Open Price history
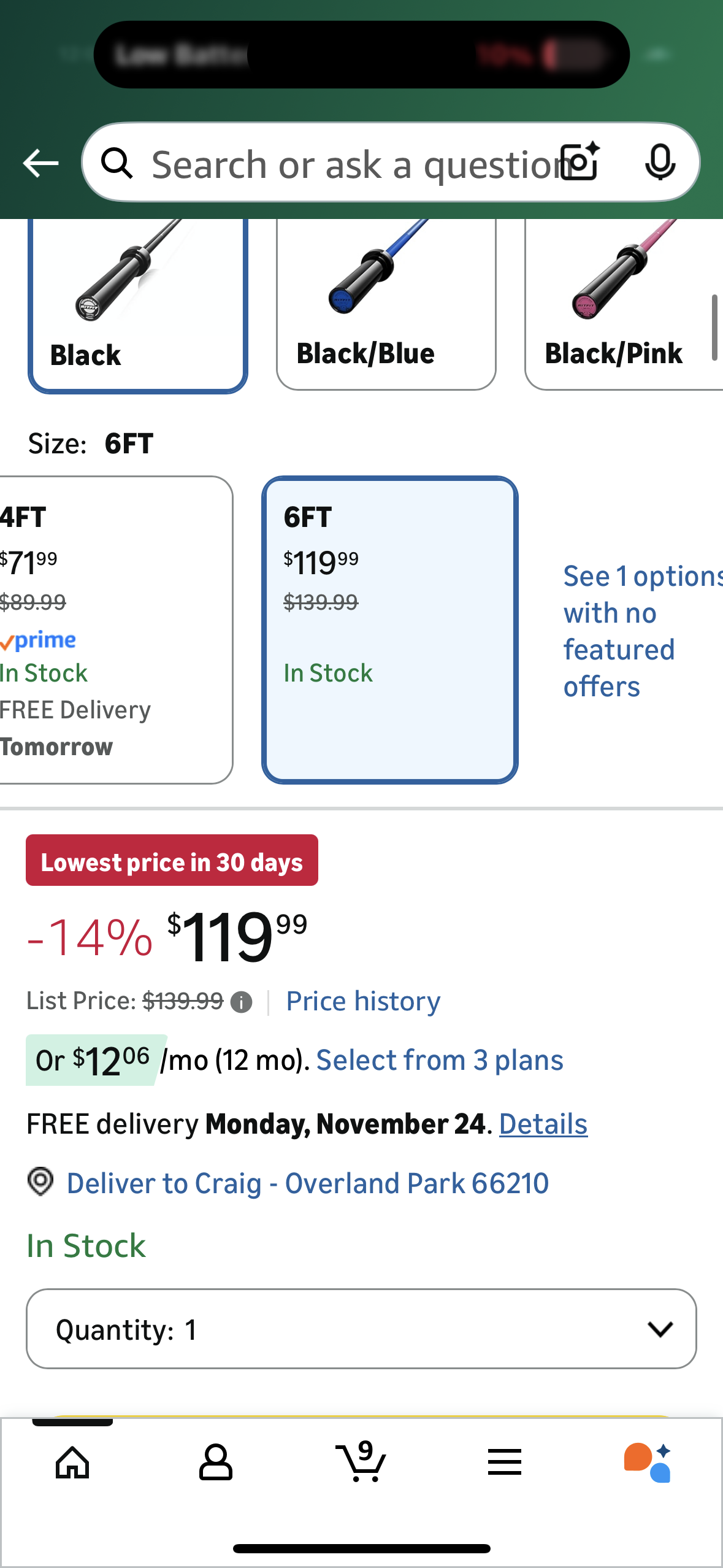723x1568 pixels. tap(362, 1001)
